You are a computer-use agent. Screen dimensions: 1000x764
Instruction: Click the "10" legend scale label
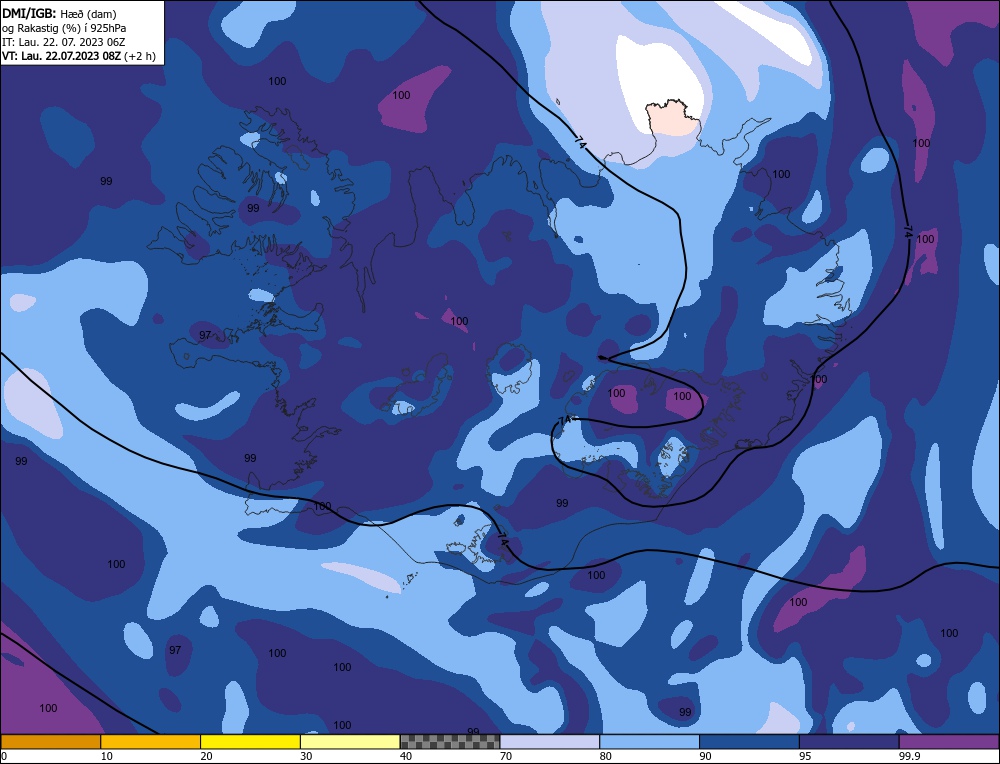pyautogui.click(x=107, y=756)
